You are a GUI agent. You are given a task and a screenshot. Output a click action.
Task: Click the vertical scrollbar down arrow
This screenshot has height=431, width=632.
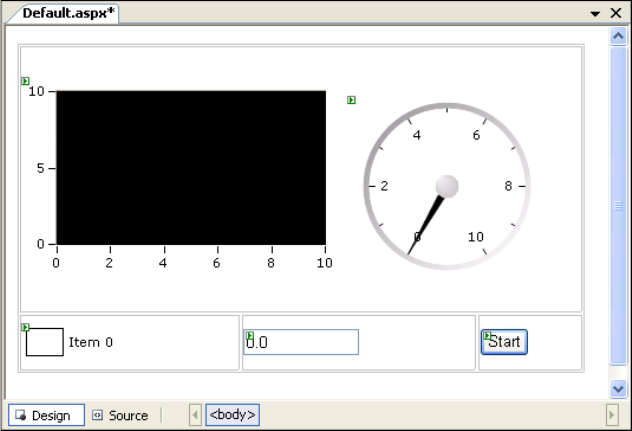pos(618,389)
